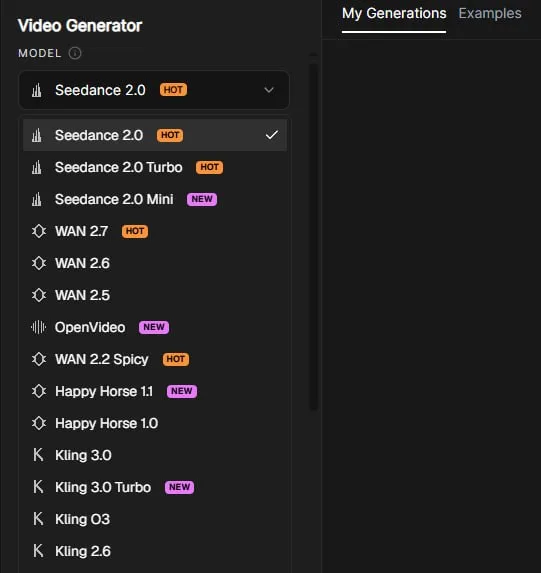The width and height of the screenshot is (541, 573).
Task: Click the model list vertical scrollbar
Action: click(x=313, y=238)
